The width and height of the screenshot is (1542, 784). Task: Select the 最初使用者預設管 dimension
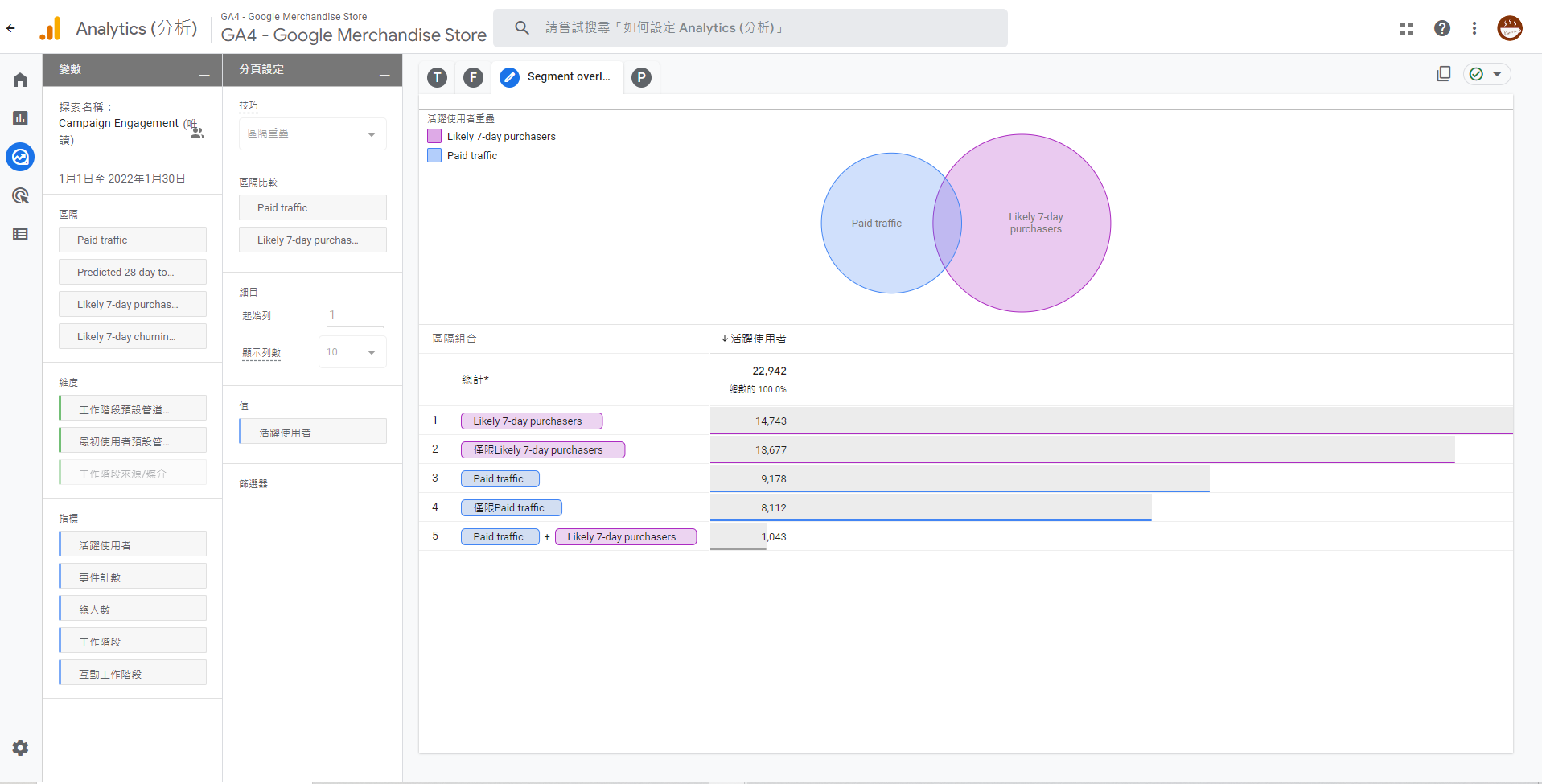[x=133, y=441]
